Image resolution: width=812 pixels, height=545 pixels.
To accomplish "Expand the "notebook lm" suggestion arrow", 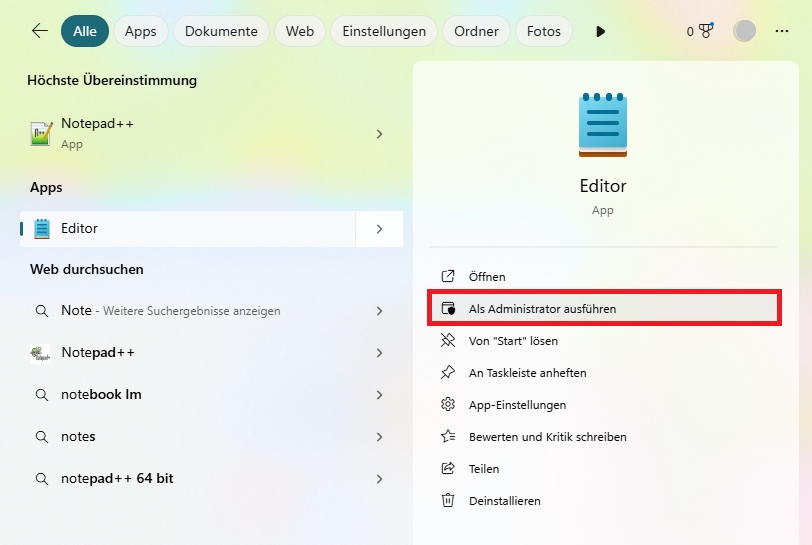I will 379,395.
